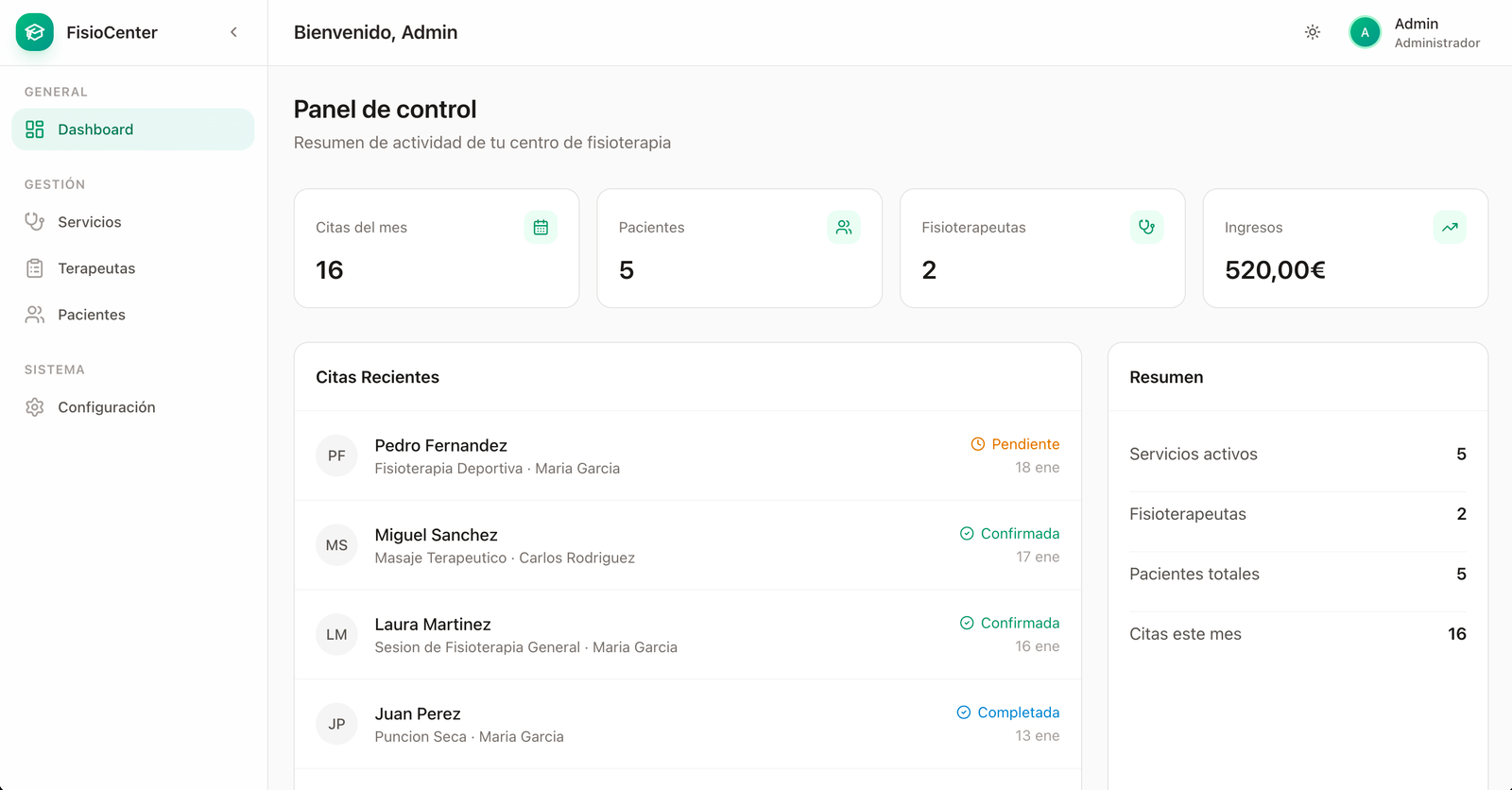
Task: Select the PF avatar for Pedro Fernandez
Action: [336, 455]
